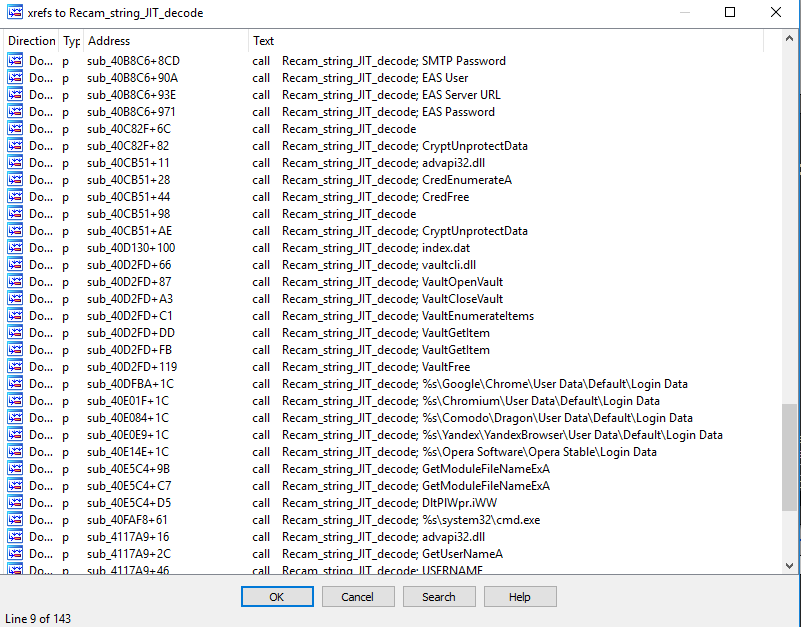Image resolution: width=801 pixels, height=627 pixels.
Task: Sort by the Text column header
Action: coord(506,41)
